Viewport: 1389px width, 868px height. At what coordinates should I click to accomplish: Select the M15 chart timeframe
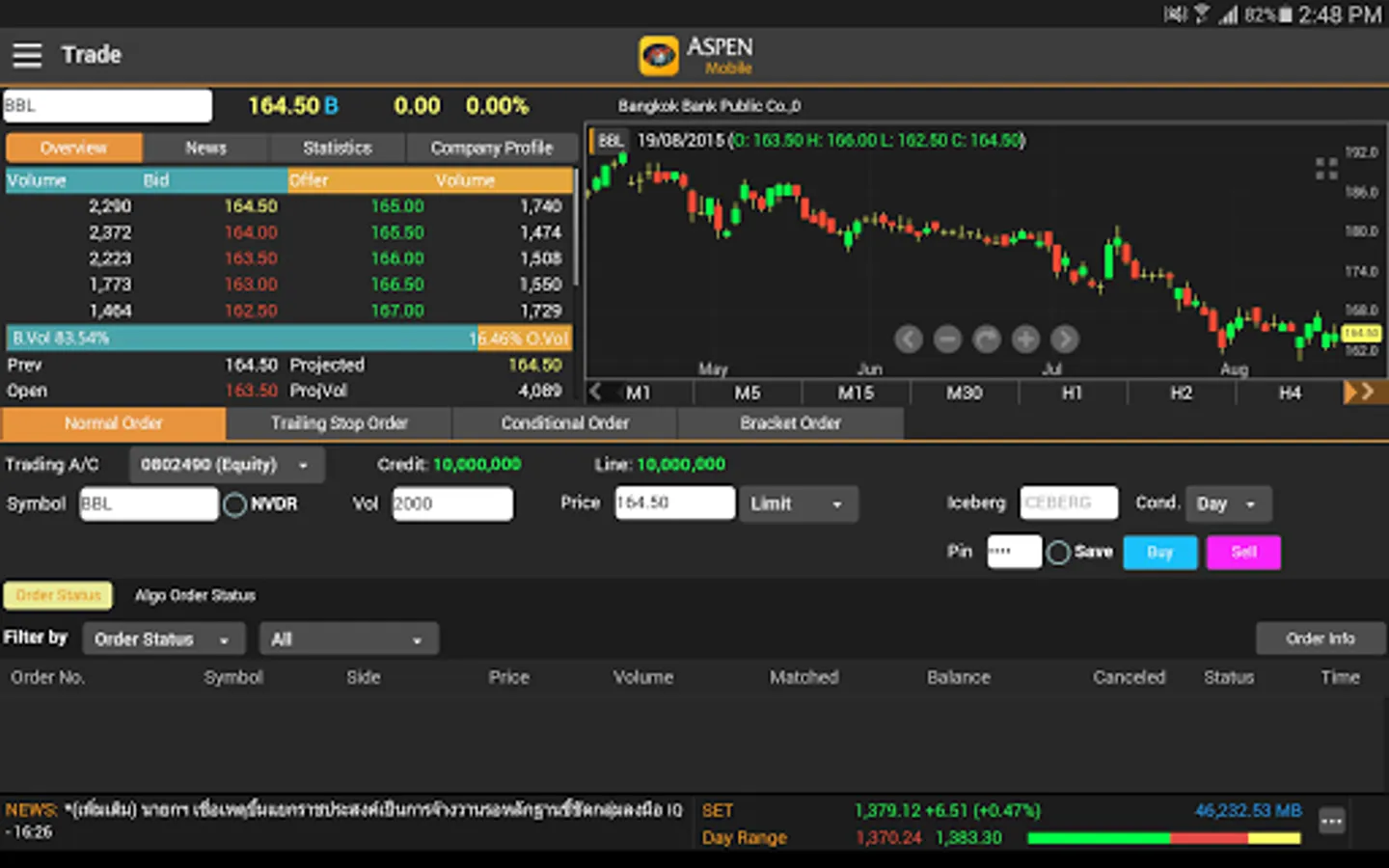[856, 393]
